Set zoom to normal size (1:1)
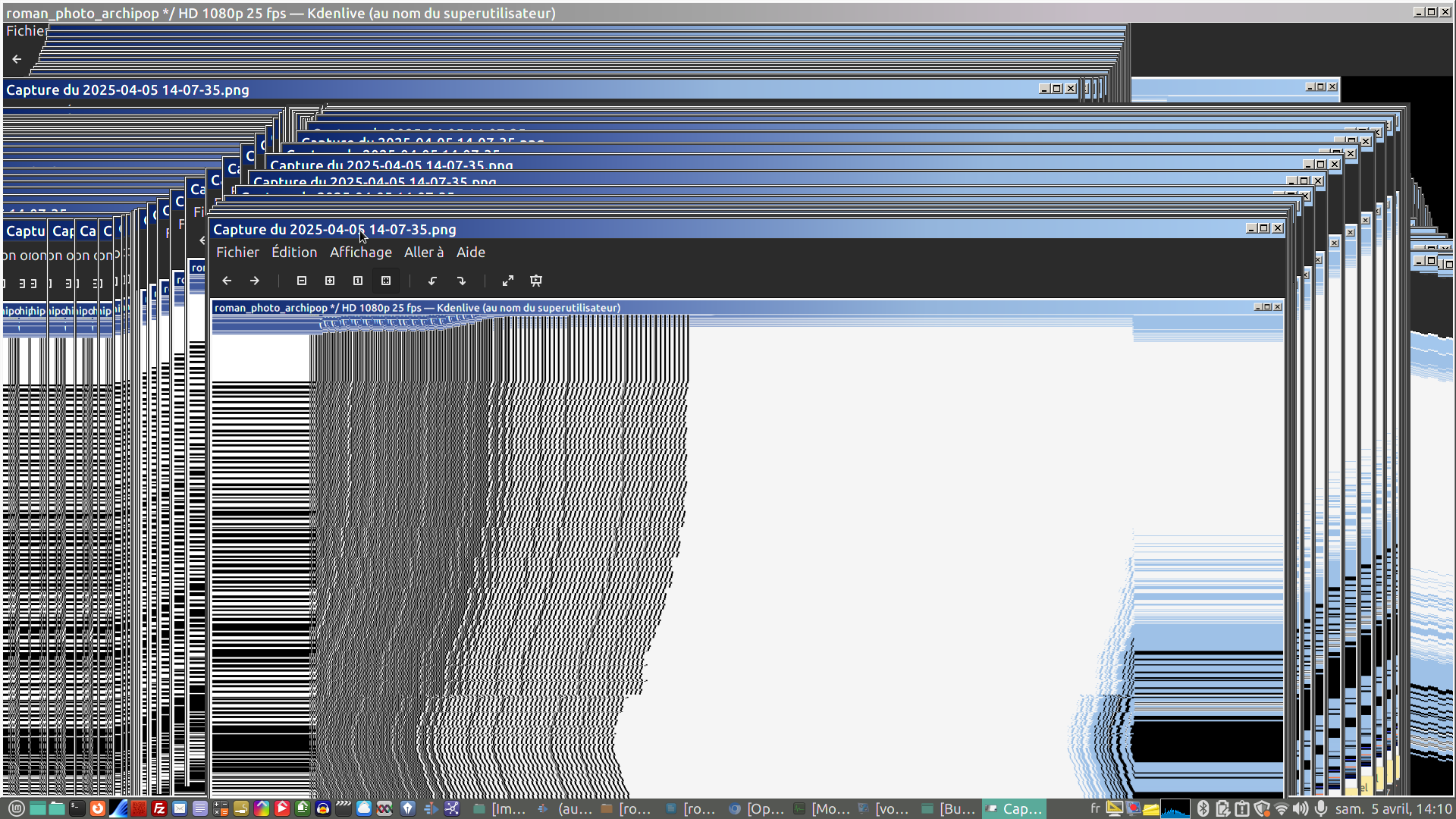This screenshot has height=819, width=1456. coord(358,281)
